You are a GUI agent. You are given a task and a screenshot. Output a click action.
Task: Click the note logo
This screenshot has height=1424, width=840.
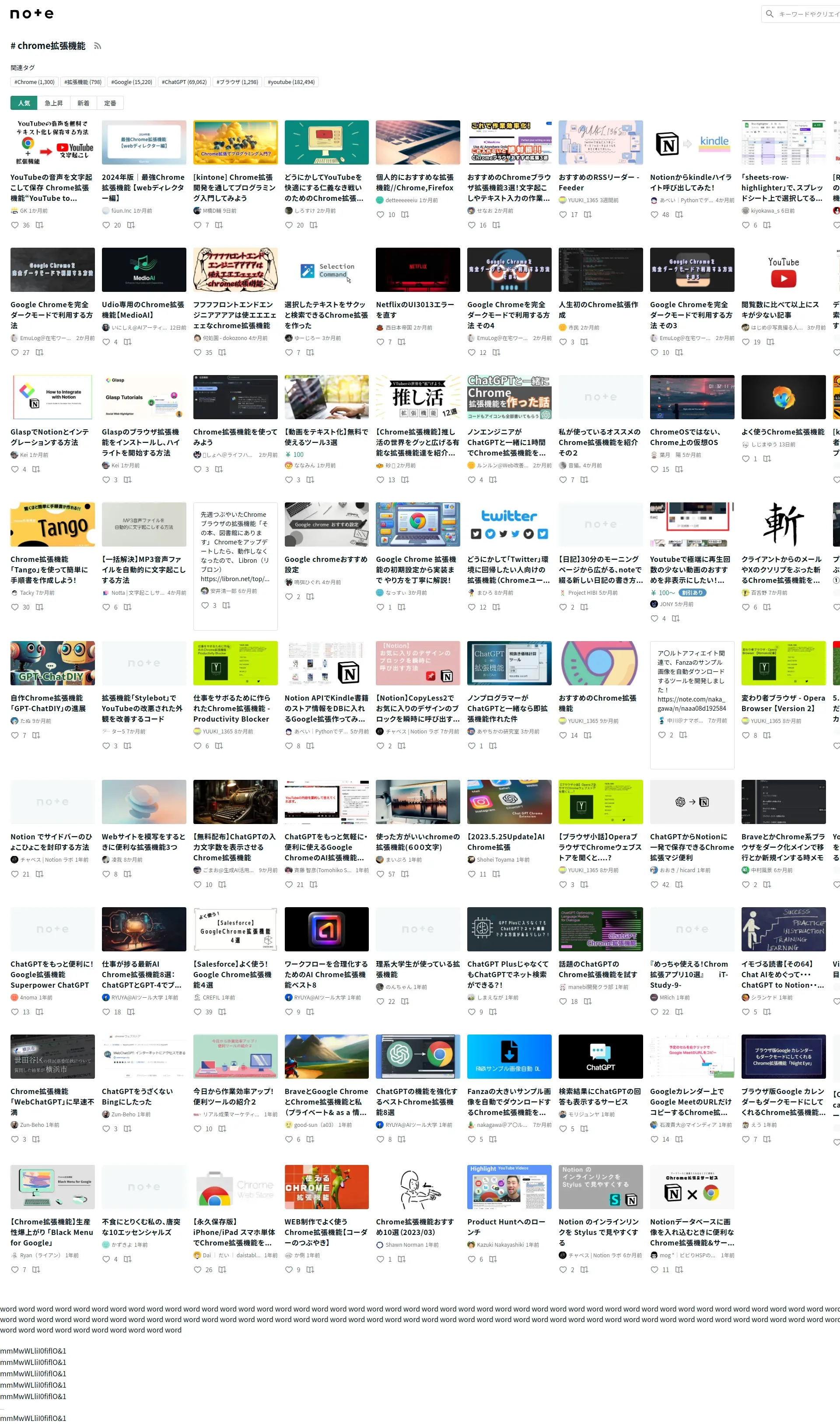coord(31,14)
